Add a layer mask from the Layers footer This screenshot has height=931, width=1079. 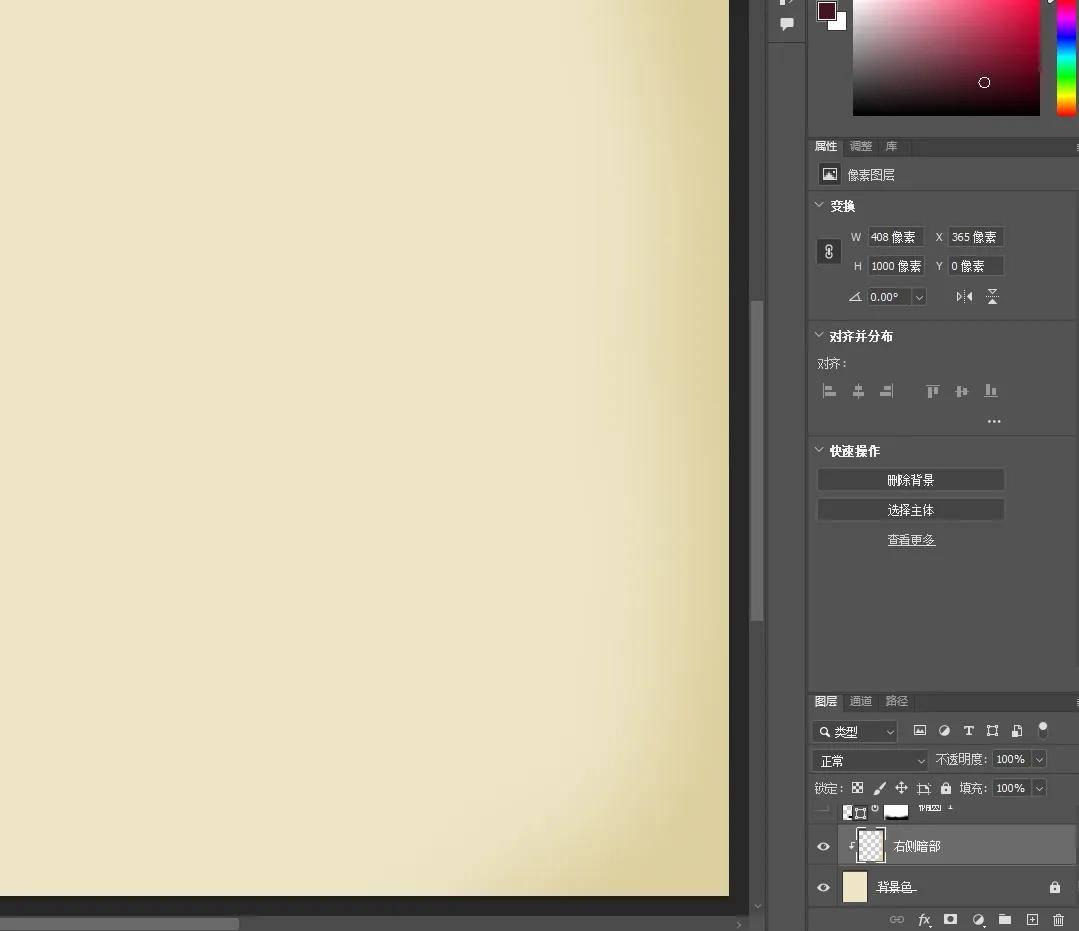click(951, 919)
